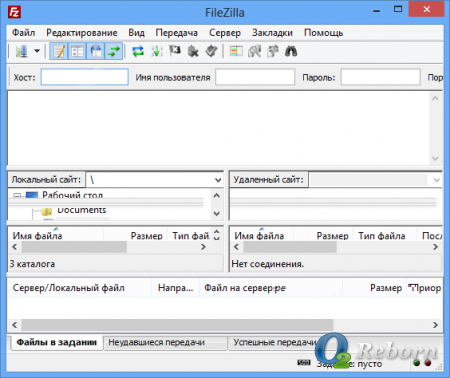Screen dimensions: 450x378
Task: Switch to Файлы в задании tab
Action: point(56,342)
